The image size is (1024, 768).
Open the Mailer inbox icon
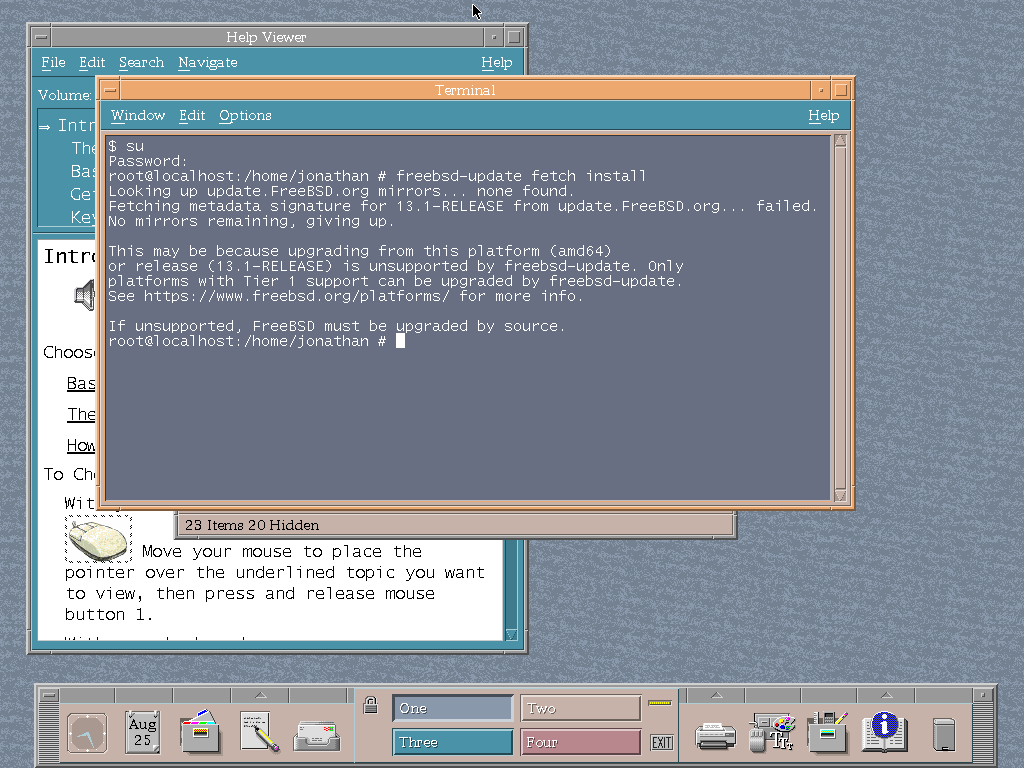[x=316, y=735]
